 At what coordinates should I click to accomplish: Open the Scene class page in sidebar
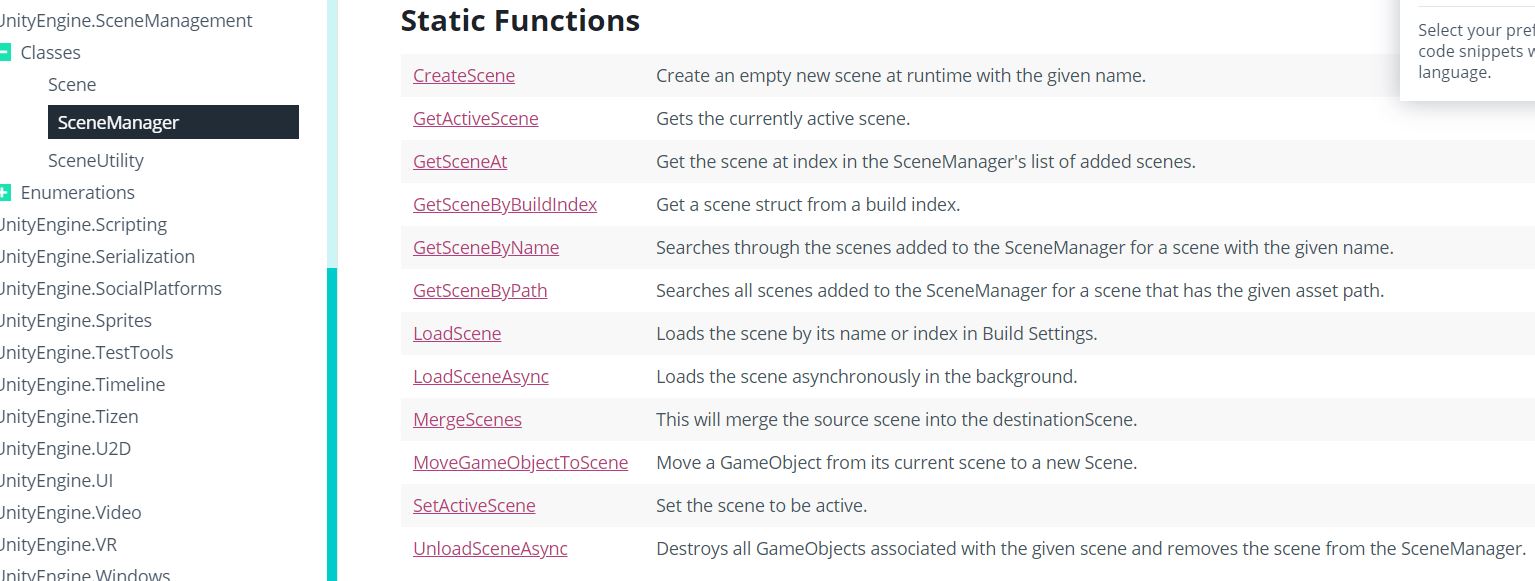pyautogui.click(x=72, y=85)
